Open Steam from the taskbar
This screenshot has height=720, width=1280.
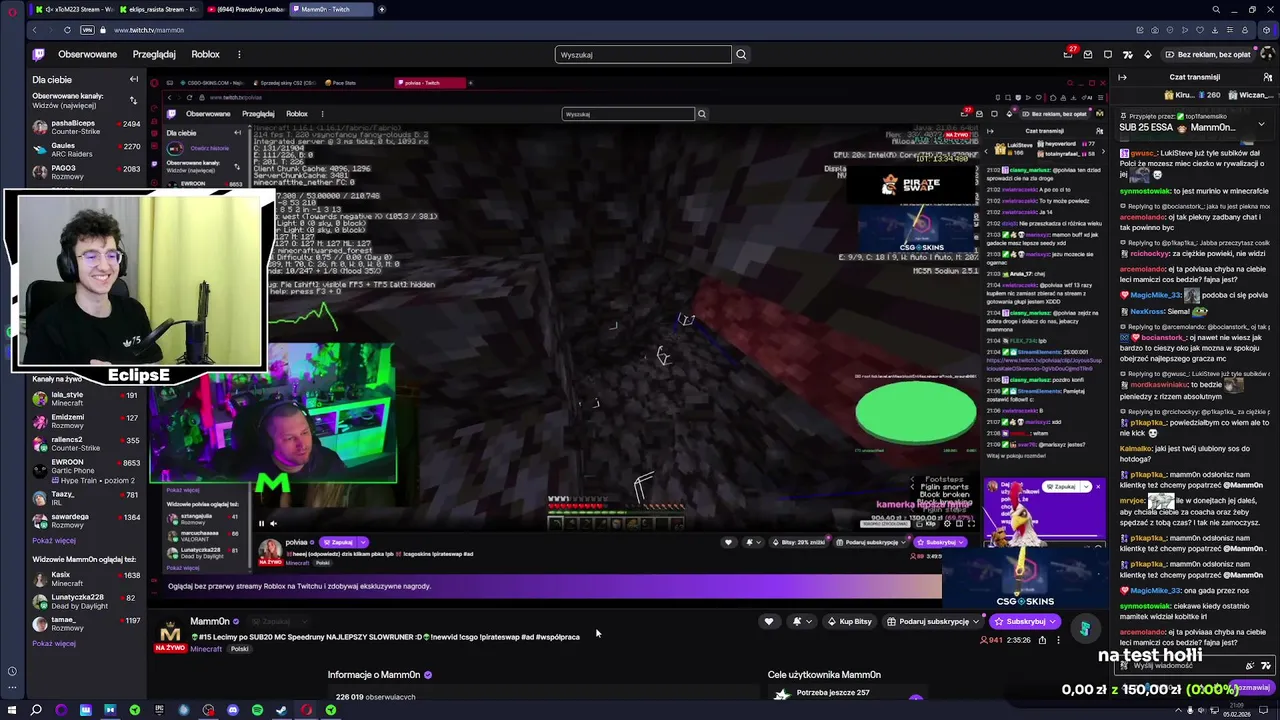[x=282, y=710]
